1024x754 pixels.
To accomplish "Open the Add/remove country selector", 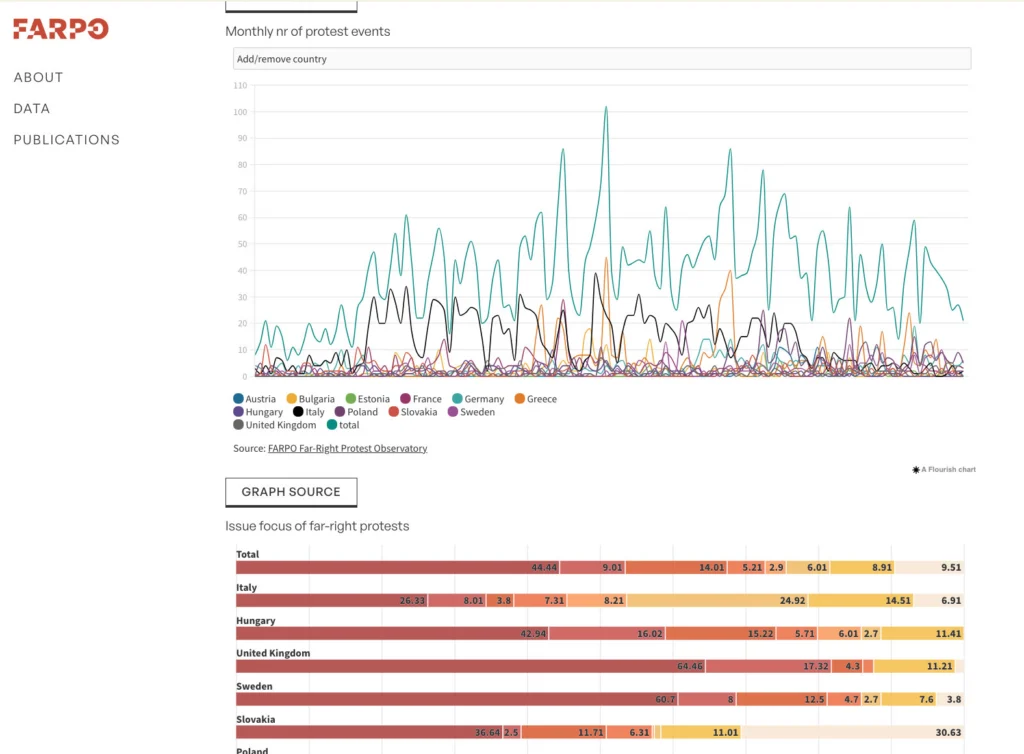I will pyautogui.click(x=600, y=58).
